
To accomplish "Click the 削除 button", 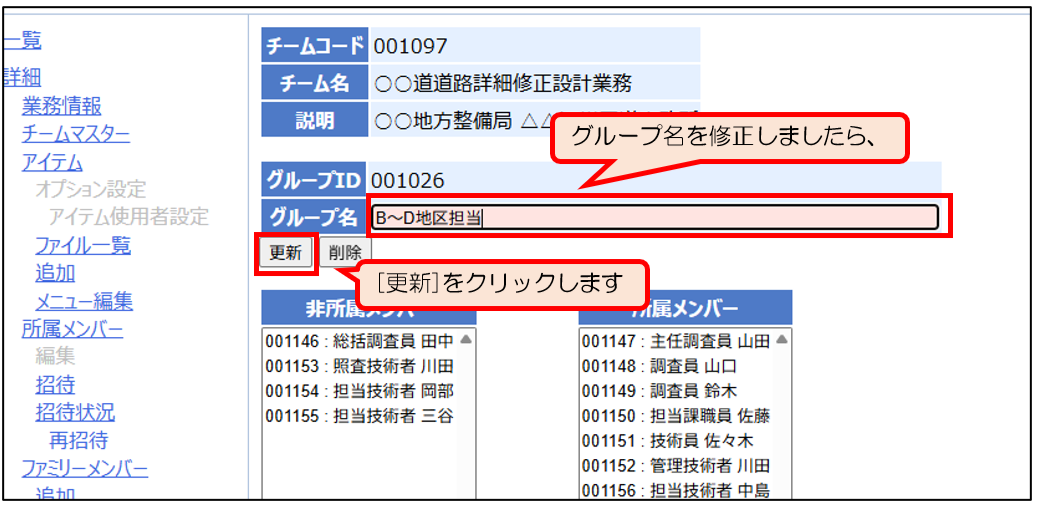I will (x=345, y=253).
